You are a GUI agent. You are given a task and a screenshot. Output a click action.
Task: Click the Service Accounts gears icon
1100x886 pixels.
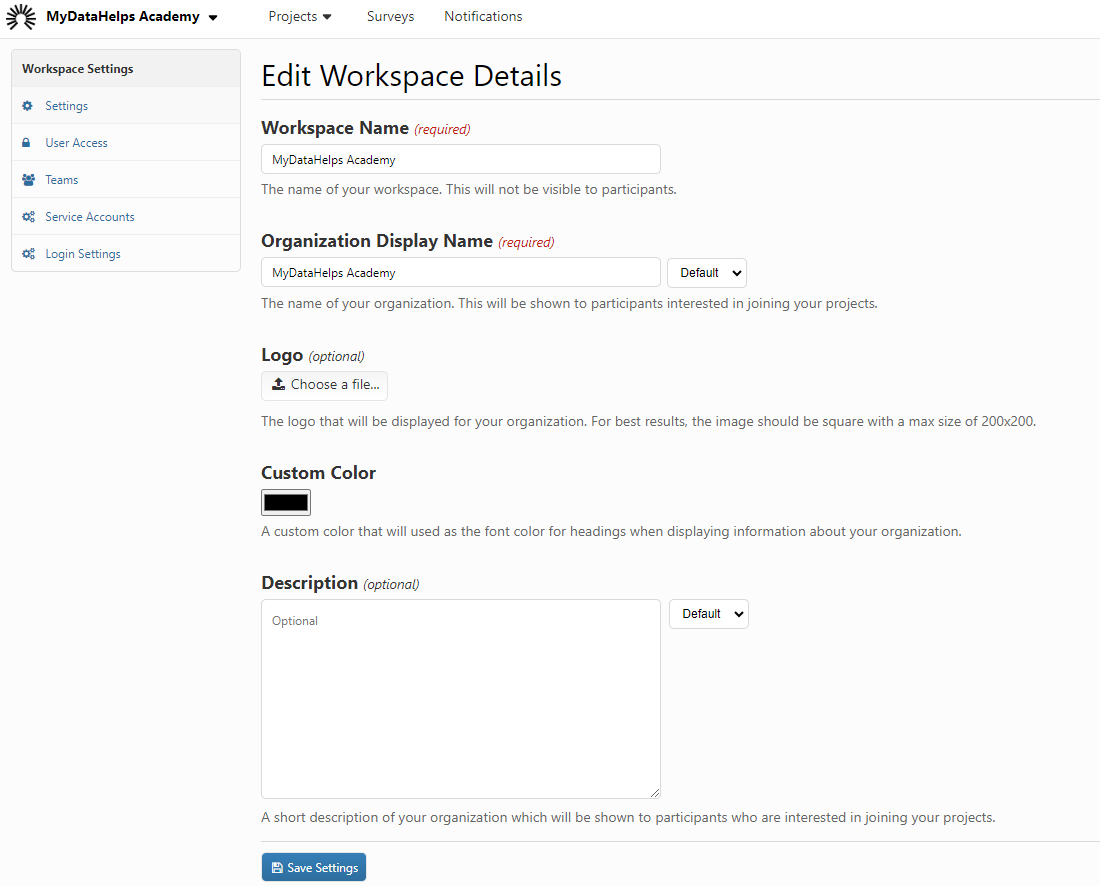coord(28,217)
